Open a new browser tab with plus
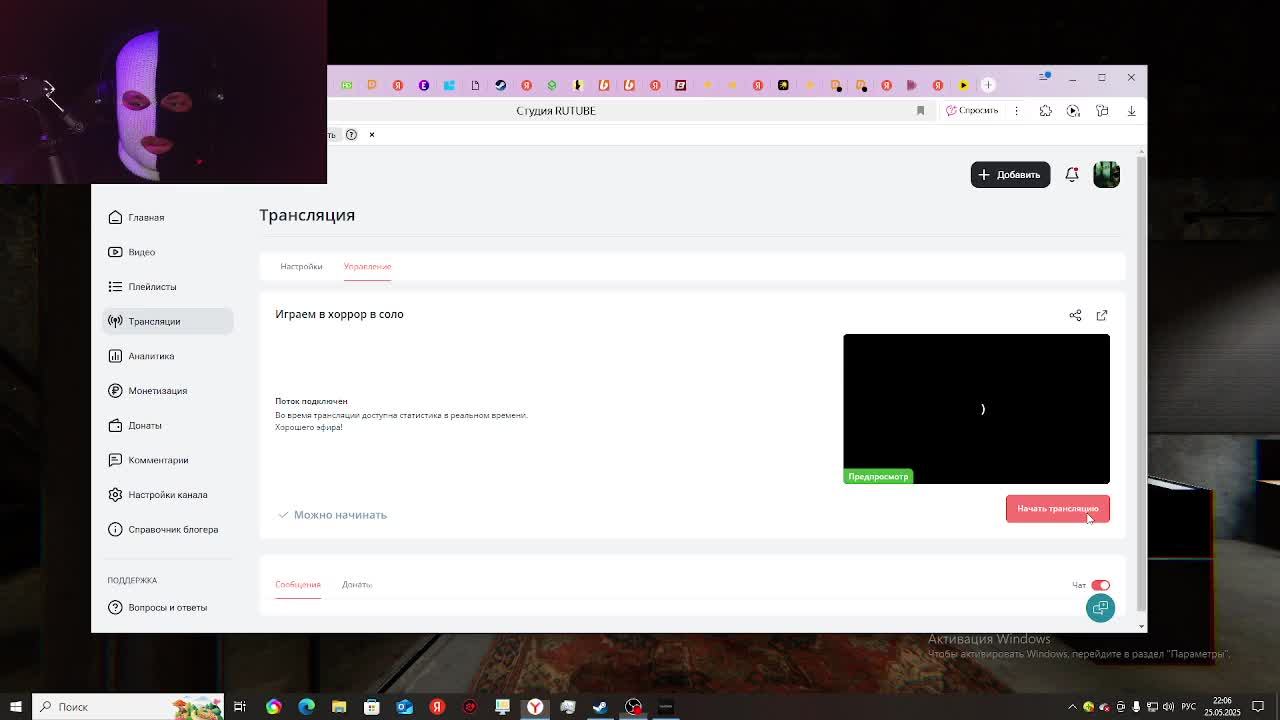Viewport: 1280px width, 720px height. [988, 85]
